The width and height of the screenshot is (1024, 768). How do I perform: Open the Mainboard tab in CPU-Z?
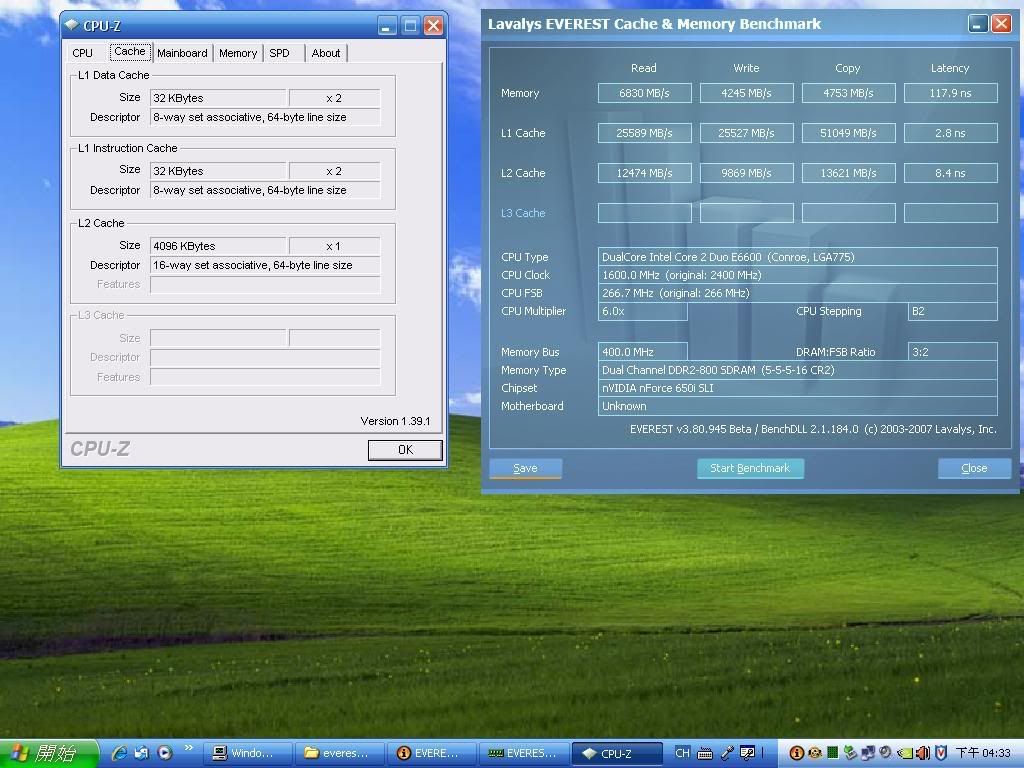coord(182,53)
